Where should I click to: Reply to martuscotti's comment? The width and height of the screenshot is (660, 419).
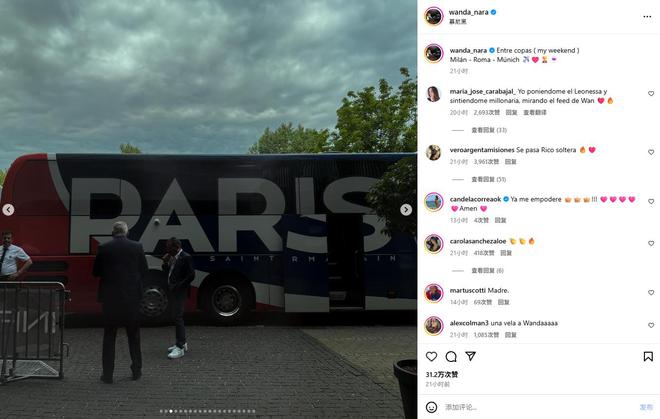(503, 302)
